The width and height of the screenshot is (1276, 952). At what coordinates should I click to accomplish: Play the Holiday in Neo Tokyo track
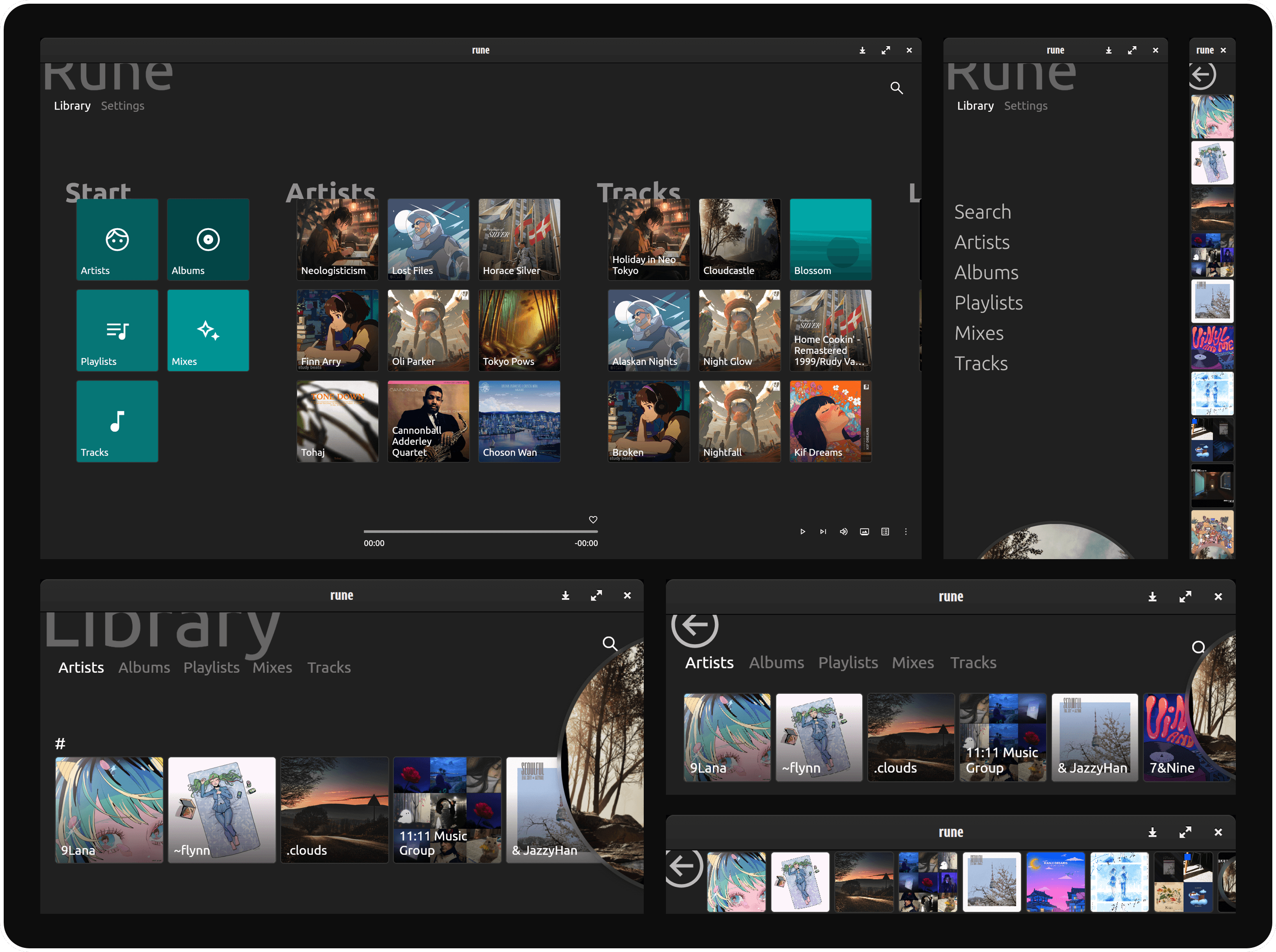(649, 240)
